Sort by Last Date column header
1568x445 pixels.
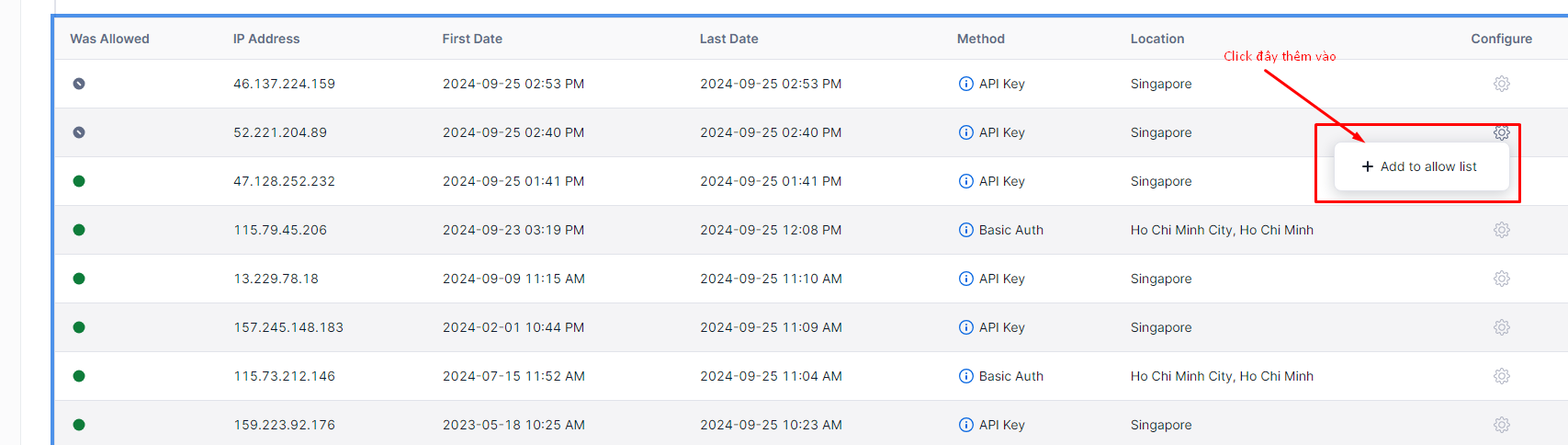(x=728, y=39)
